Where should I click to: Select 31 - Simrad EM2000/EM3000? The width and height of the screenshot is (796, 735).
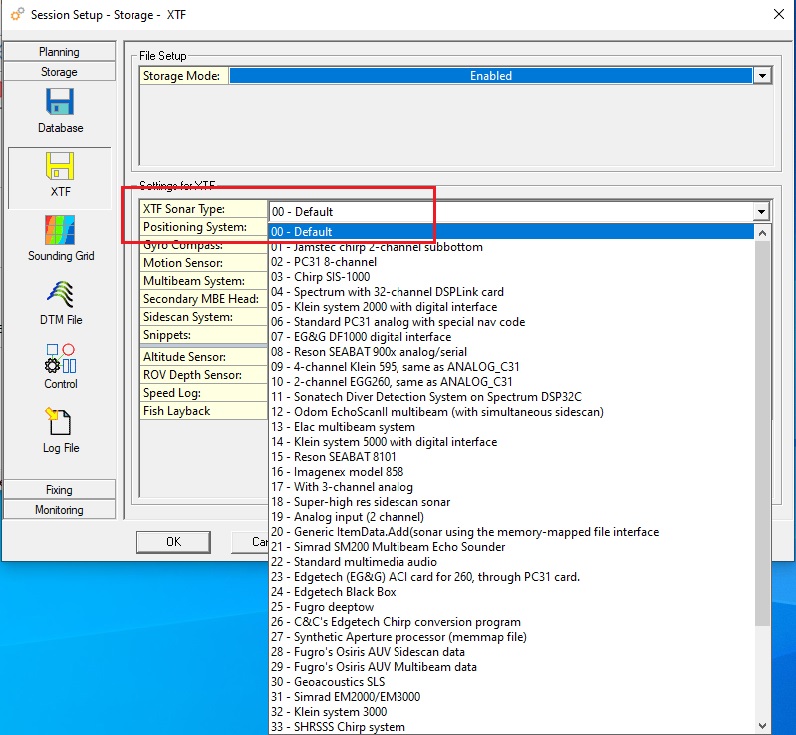pos(511,696)
